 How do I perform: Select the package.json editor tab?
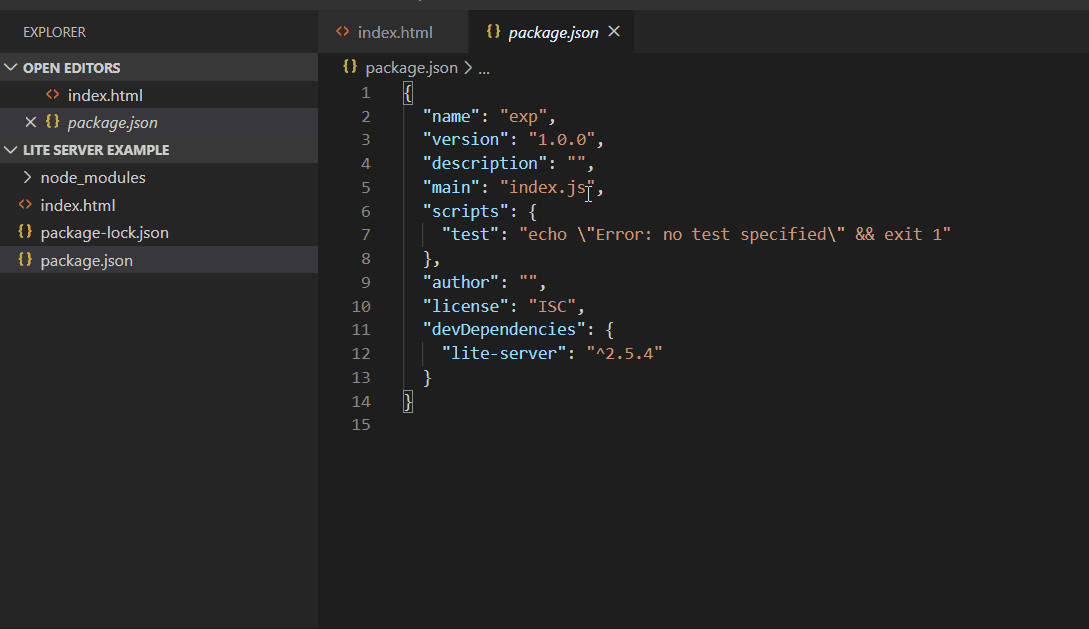553,32
